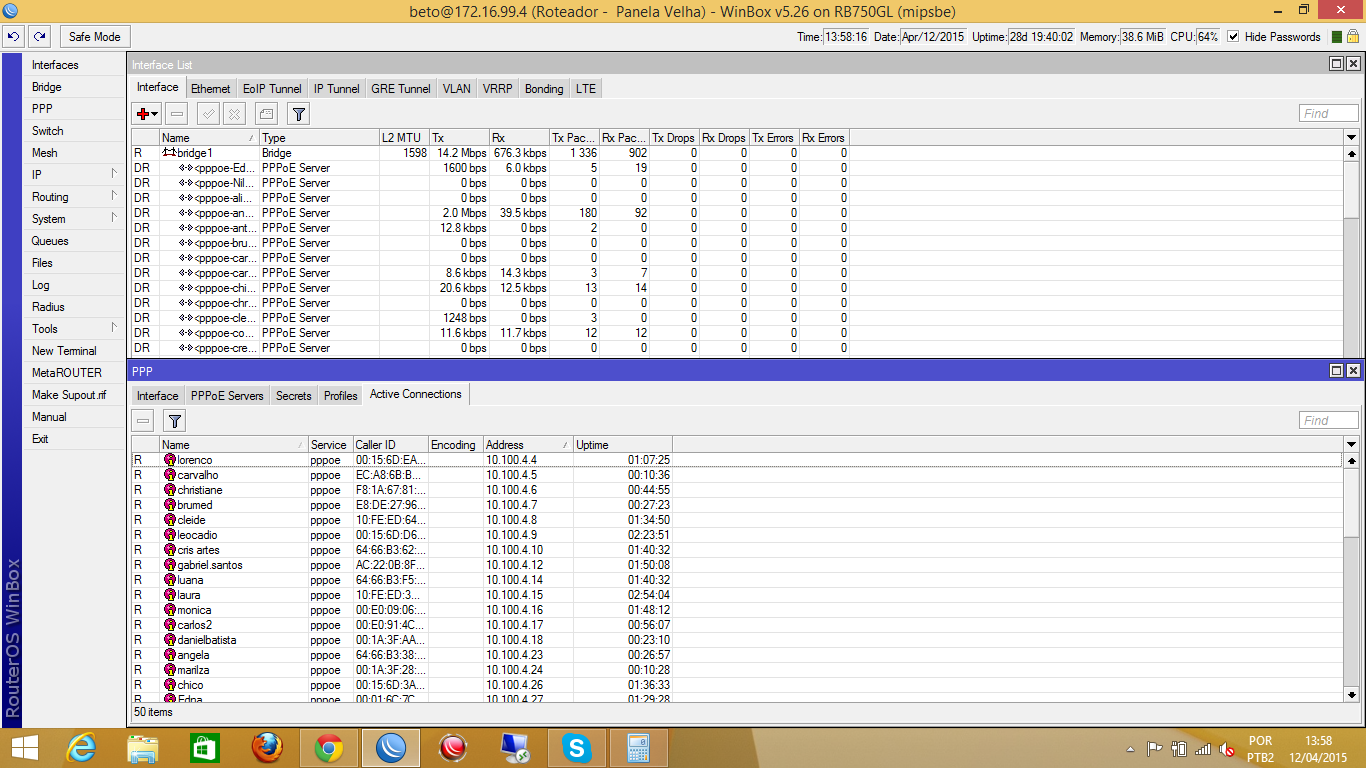Sort Interface List by Name column header
Screen dimensions: 1366x768
pyautogui.click(x=209, y=138)
